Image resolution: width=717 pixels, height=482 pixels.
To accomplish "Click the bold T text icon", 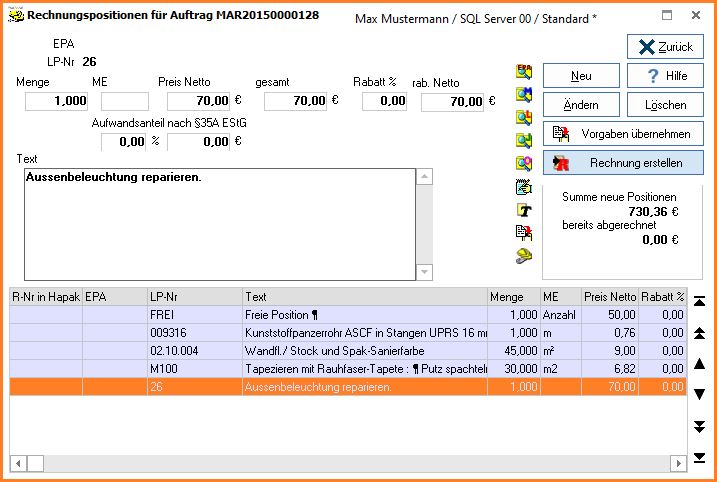I will [x=523, y=210].
